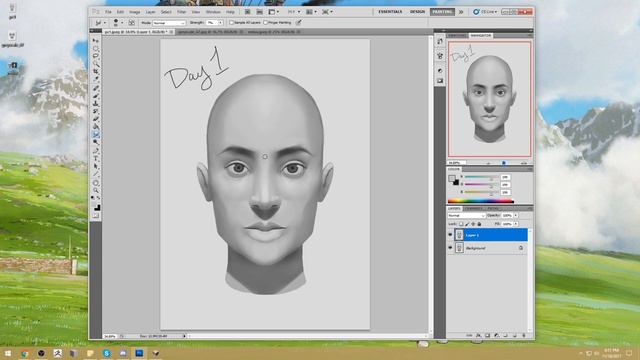The image size is (640, 360).
Task: Click the color spectrum ramp in Color panel
Action: [x=480, y=201]
